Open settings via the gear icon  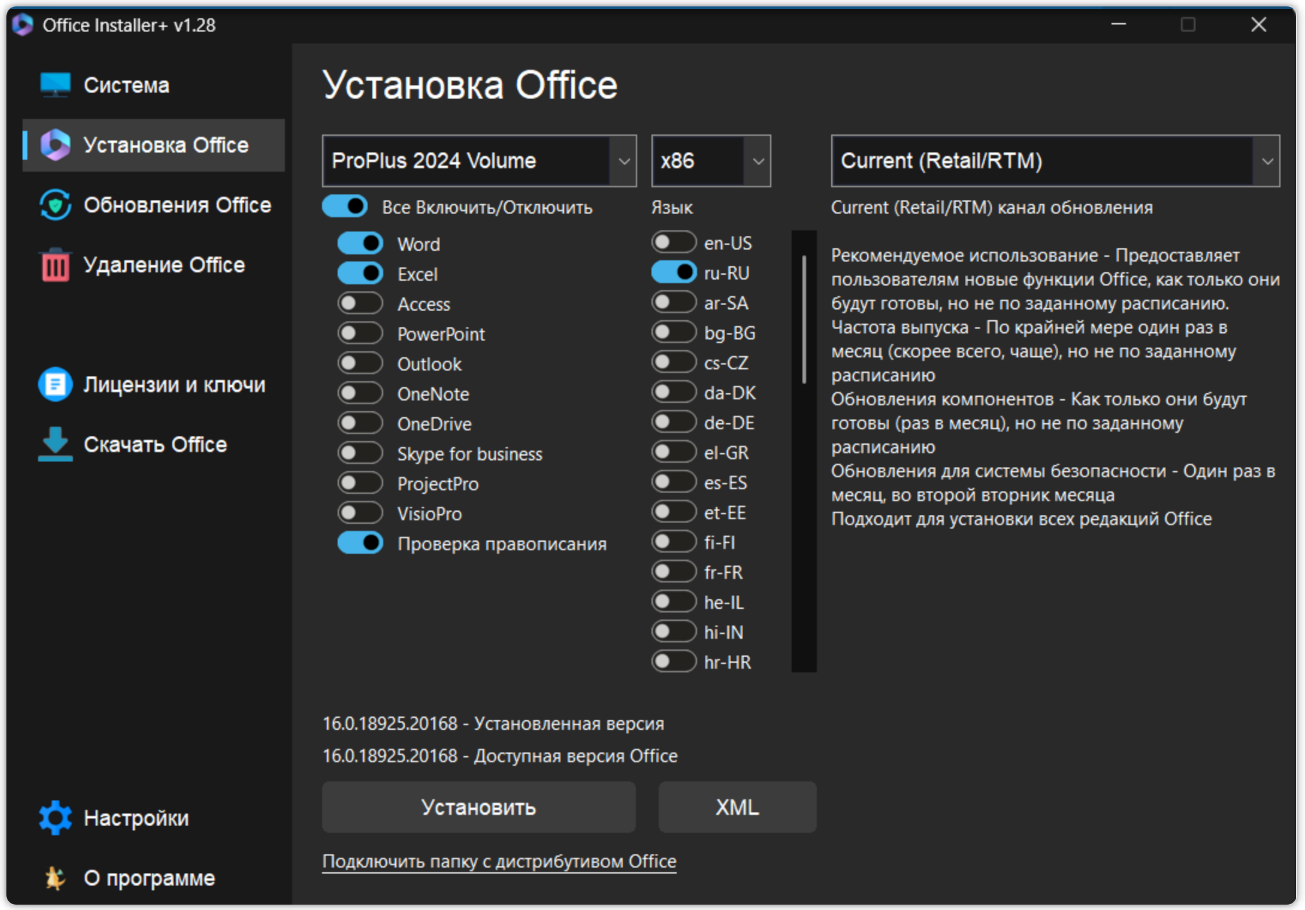(x=55, y=818)
